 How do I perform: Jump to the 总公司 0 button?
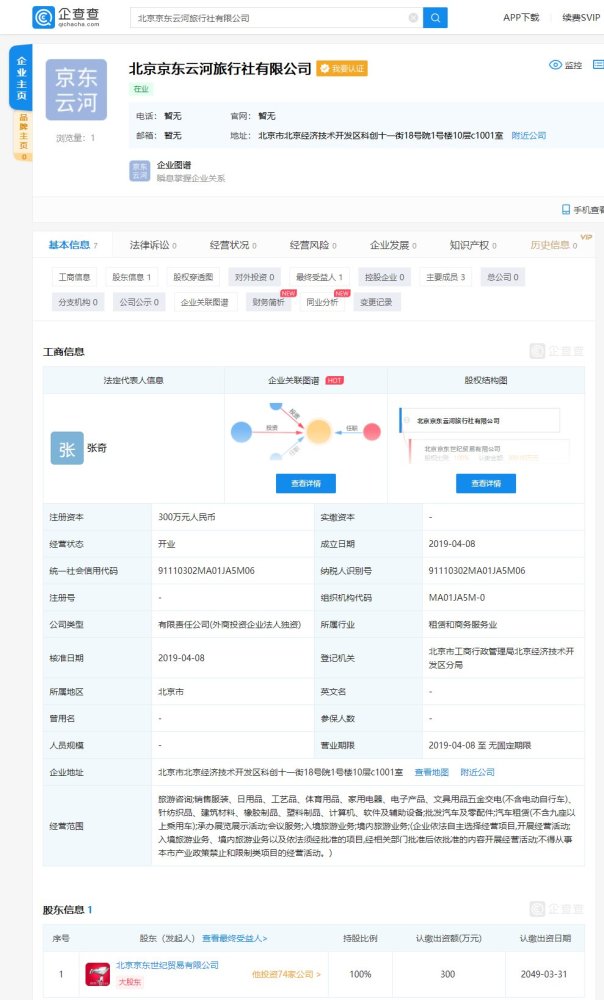(503, 277)
